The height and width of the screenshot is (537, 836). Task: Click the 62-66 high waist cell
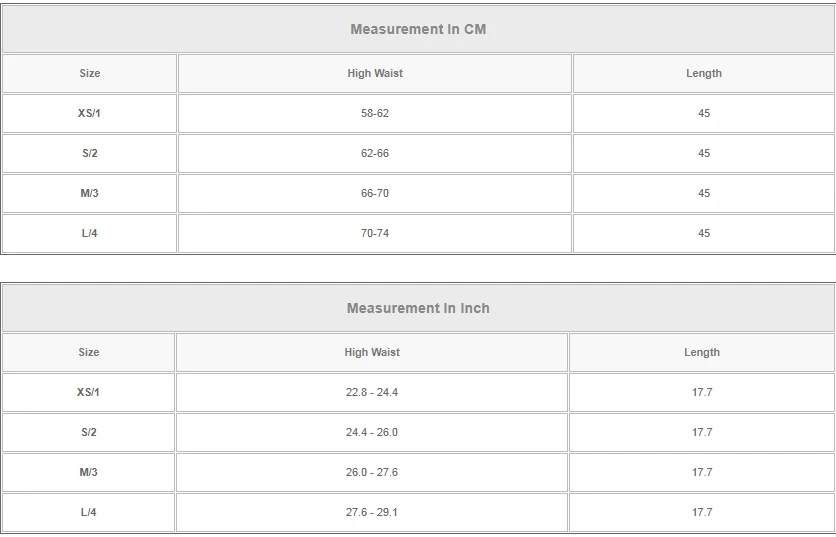point(375,153)
